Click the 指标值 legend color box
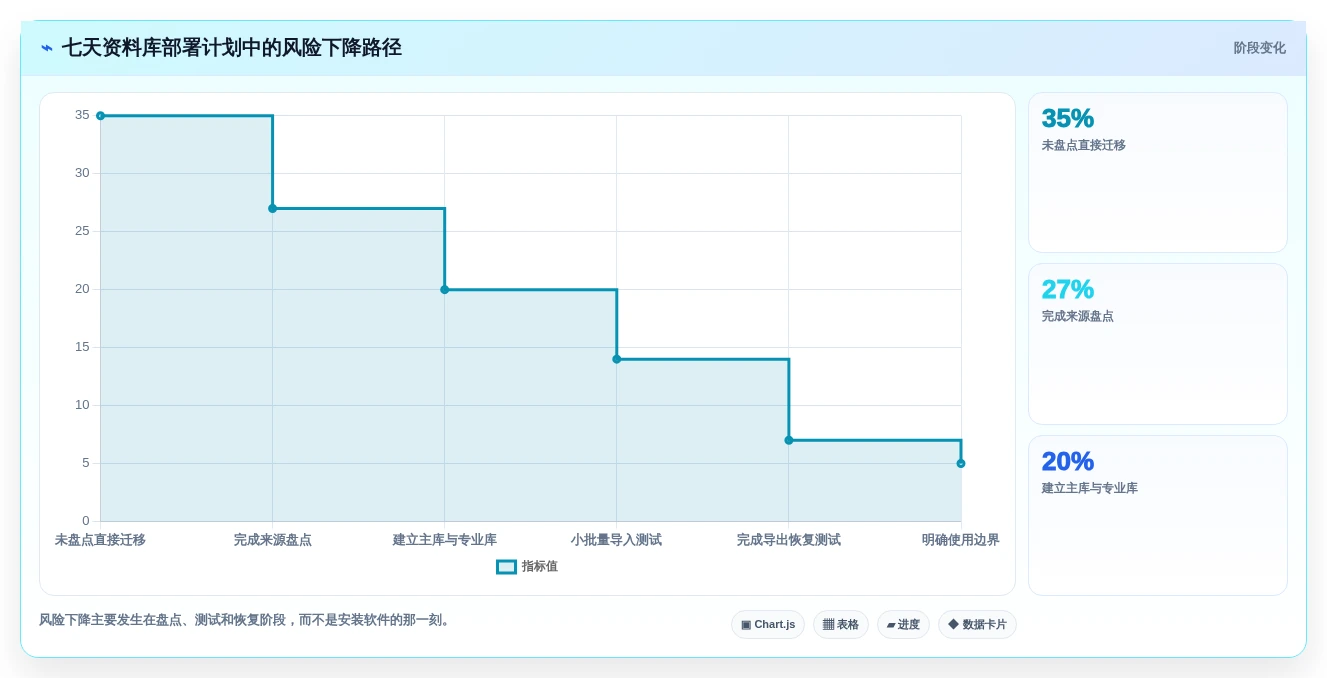This screenshot has height=678, width=1327. (506, 566)
